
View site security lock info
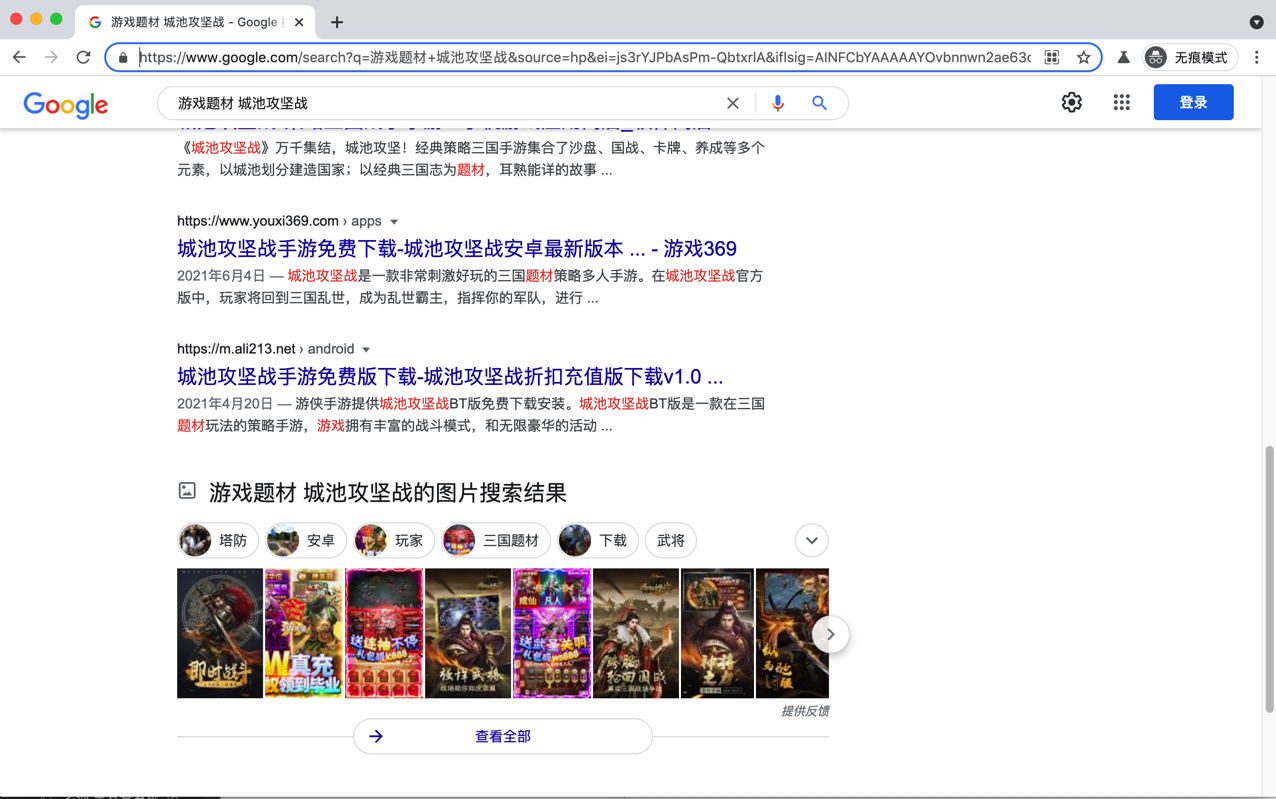pyautogui.click(x=123, y=58)
